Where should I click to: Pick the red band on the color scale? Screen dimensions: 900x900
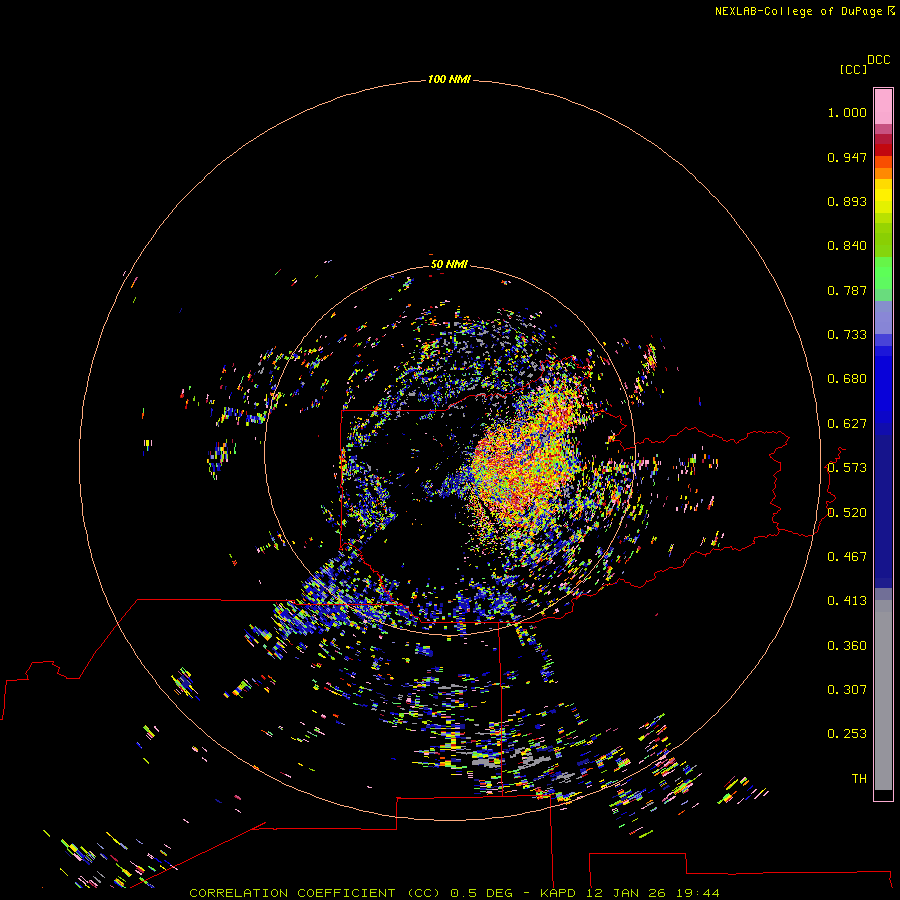[x=883, y=150]
